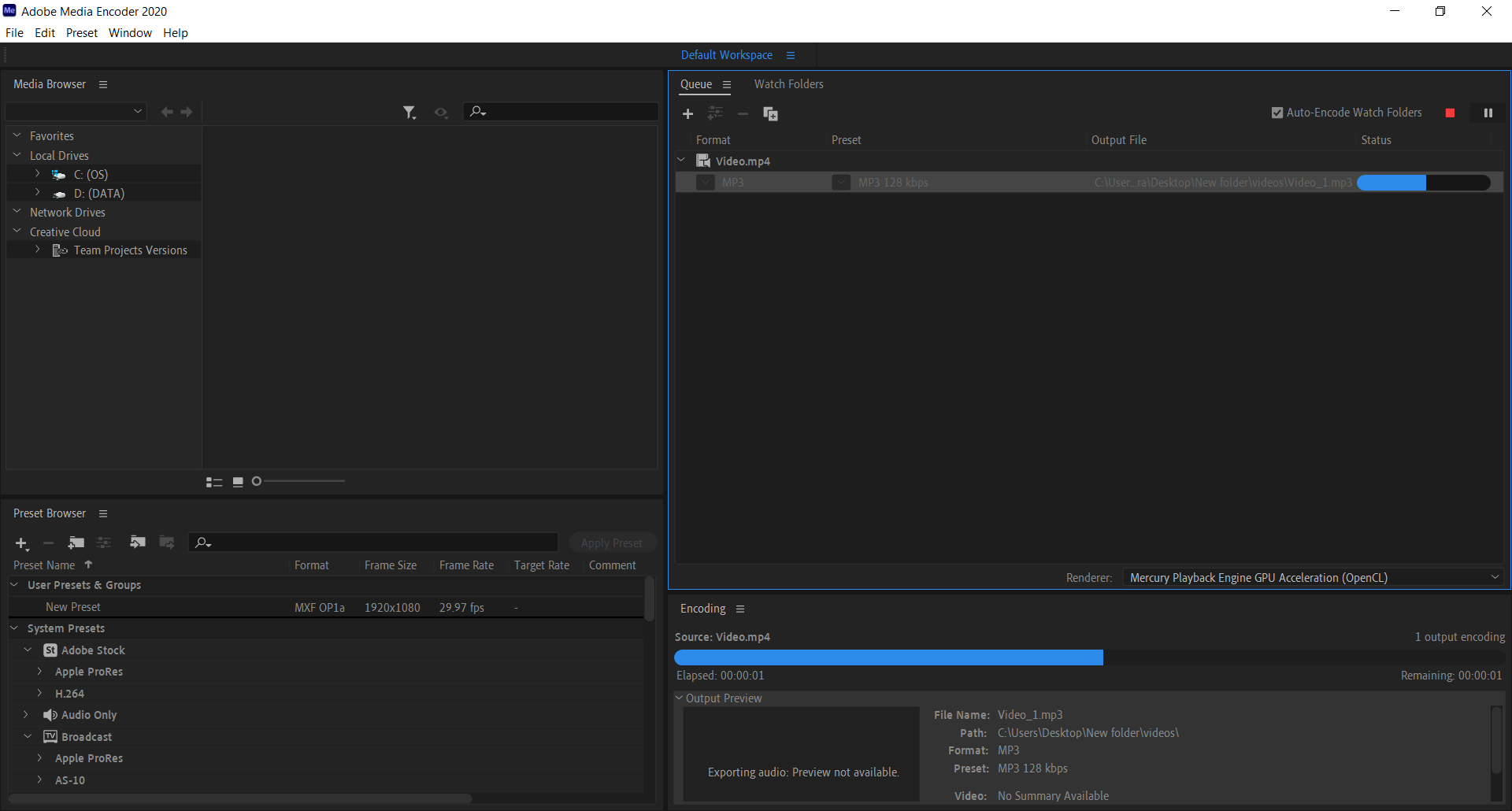
Task: Toggle Auto-Encode Watch Folders checkbox
Action: [1277, 113]
